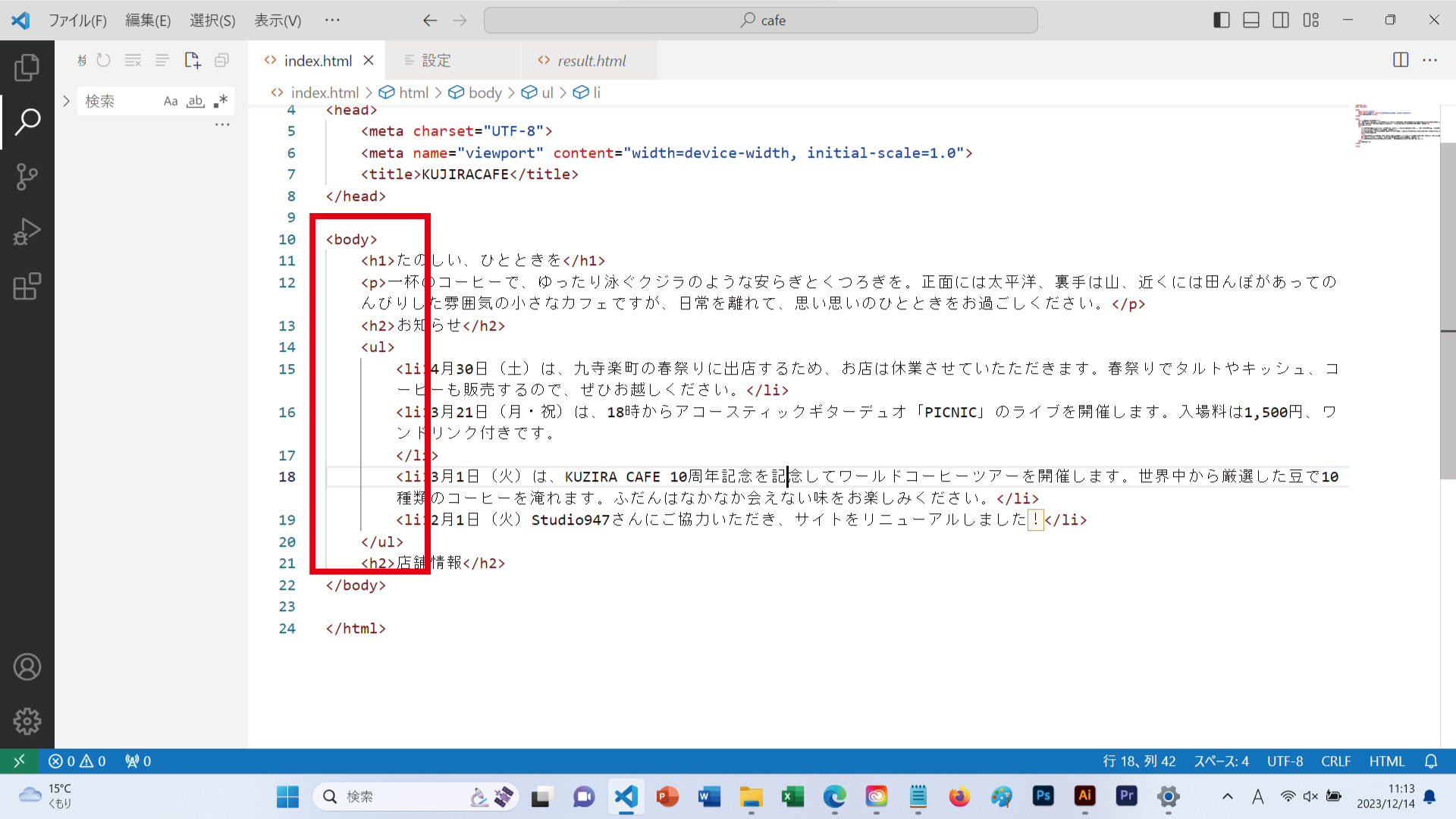Click the Clear search results icon
This screenshot has width=1456, height=819.
(133, 60)
